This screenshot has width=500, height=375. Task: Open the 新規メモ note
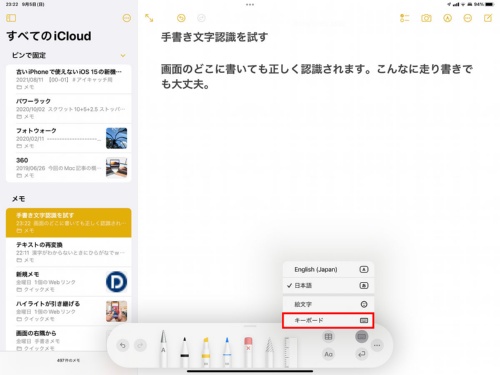tap(69, 282)
